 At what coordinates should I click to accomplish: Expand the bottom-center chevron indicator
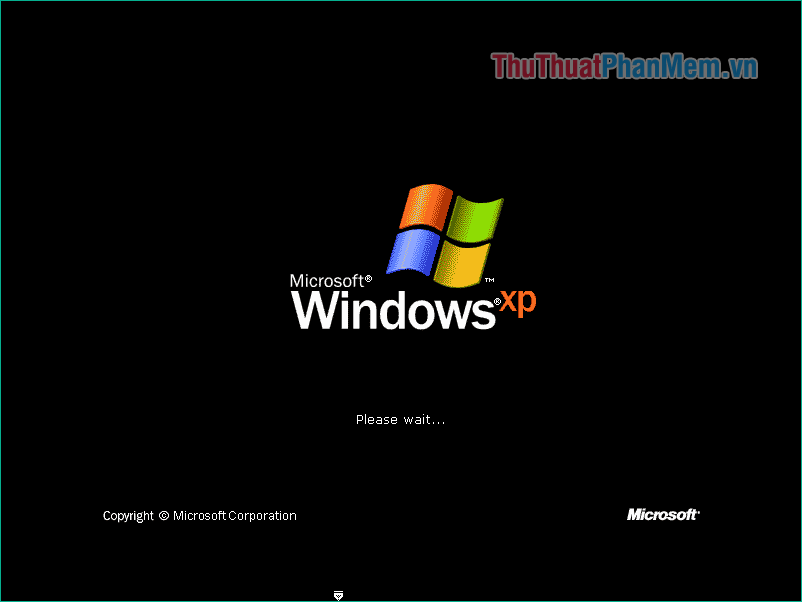(338, 595)
